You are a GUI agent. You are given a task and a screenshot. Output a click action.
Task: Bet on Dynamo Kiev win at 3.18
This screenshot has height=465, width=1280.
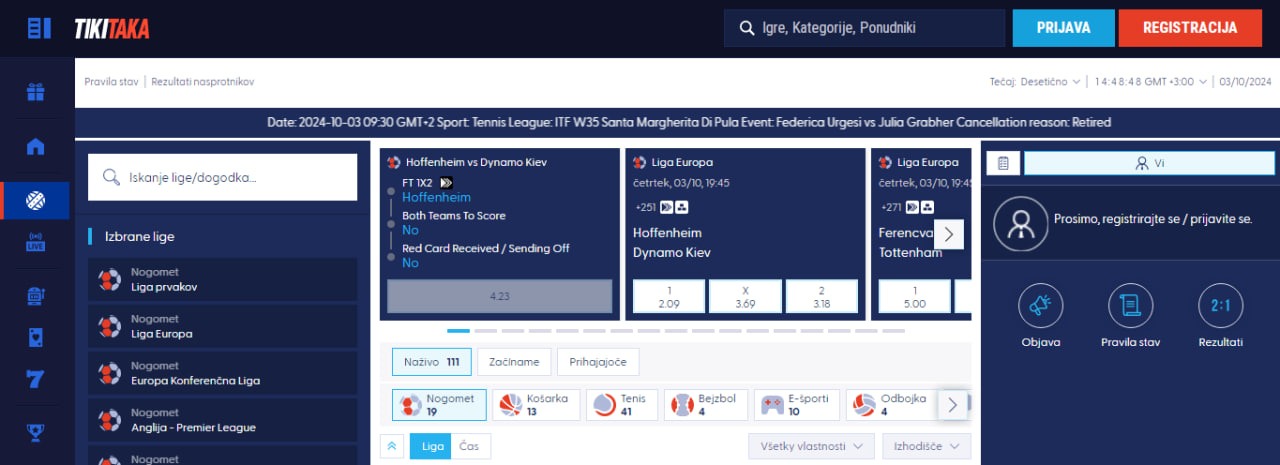pyautogui.click(x=822, y=296)
